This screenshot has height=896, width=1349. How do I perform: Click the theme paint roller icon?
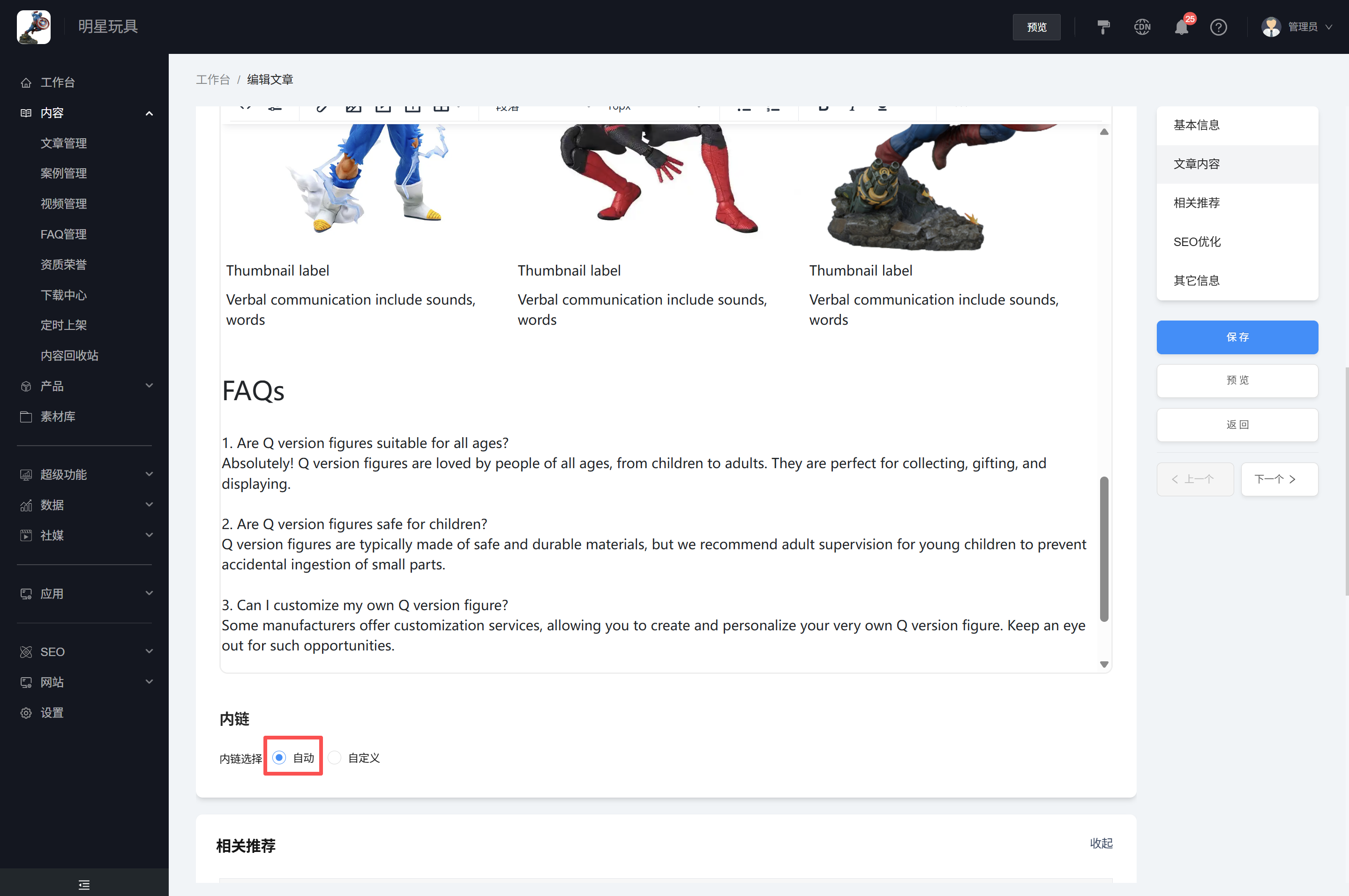pyautogui.click(x=1103, y=27)
